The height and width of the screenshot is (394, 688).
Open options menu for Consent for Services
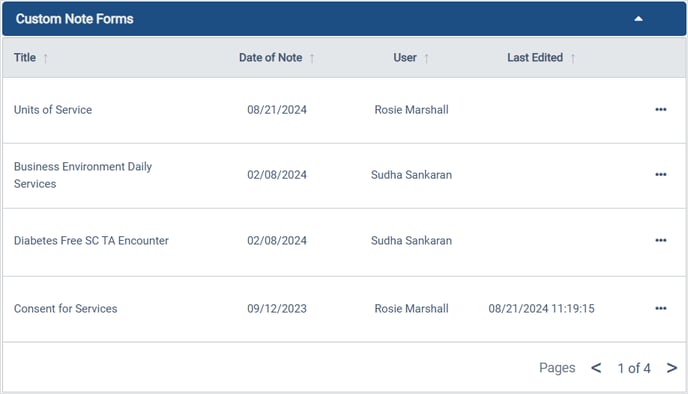coord(661,308)
